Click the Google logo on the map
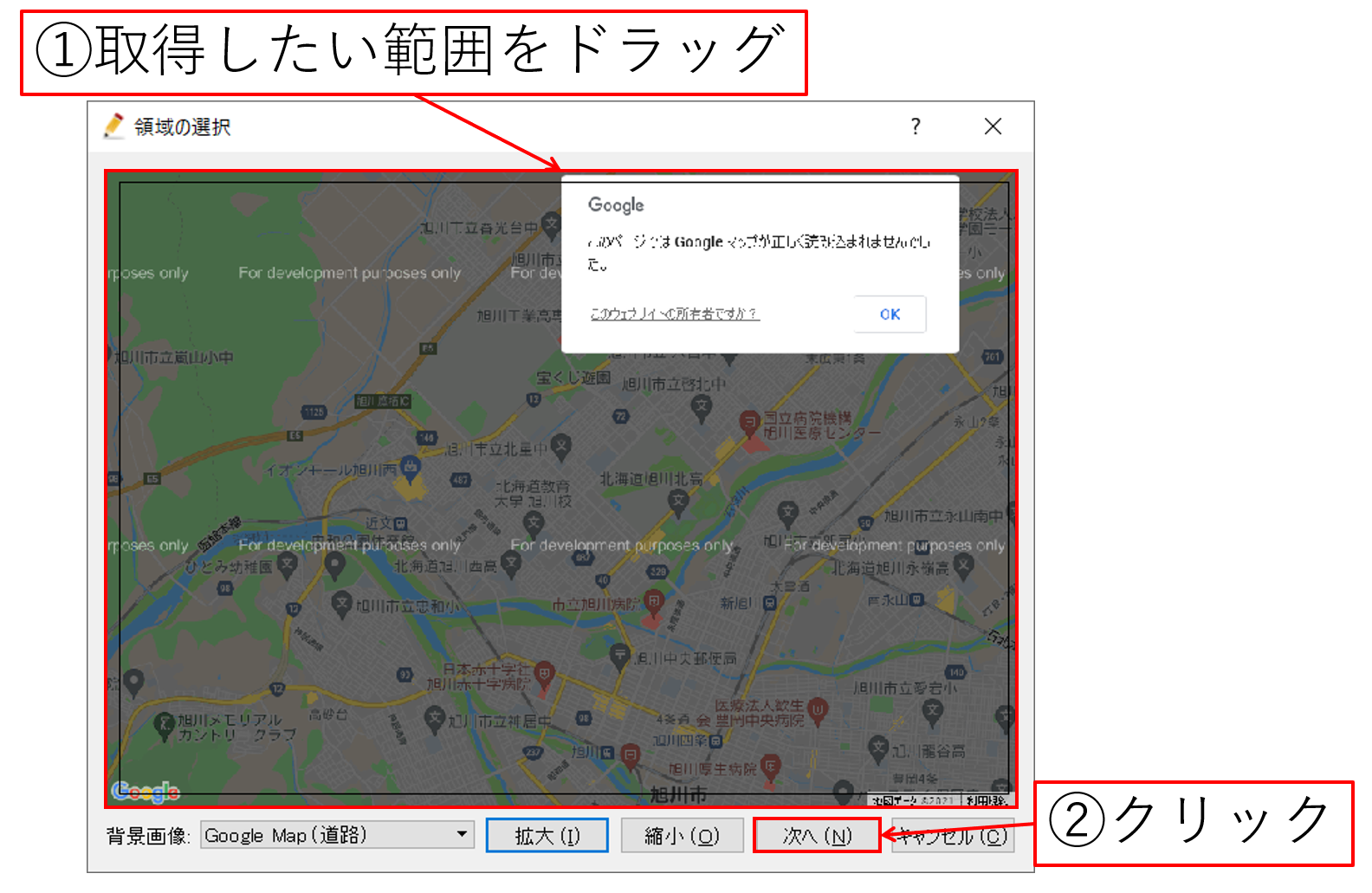 click(146, 792)
